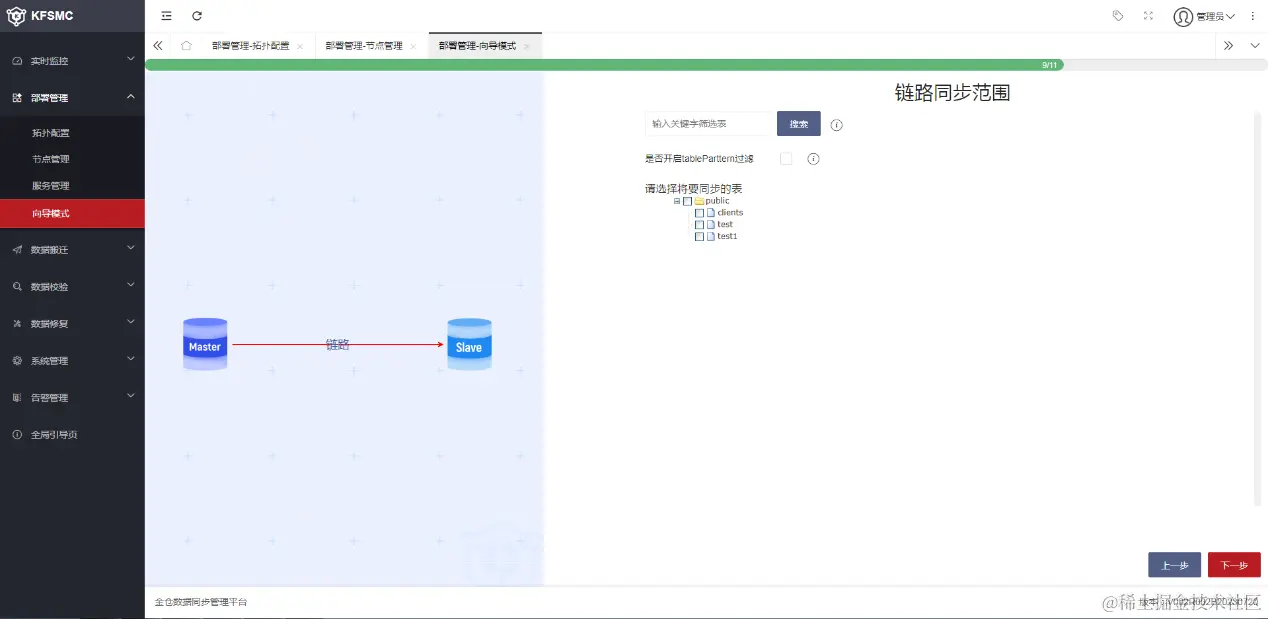
Task: Click the KFSMC logo icon
Action: point(16,15)
